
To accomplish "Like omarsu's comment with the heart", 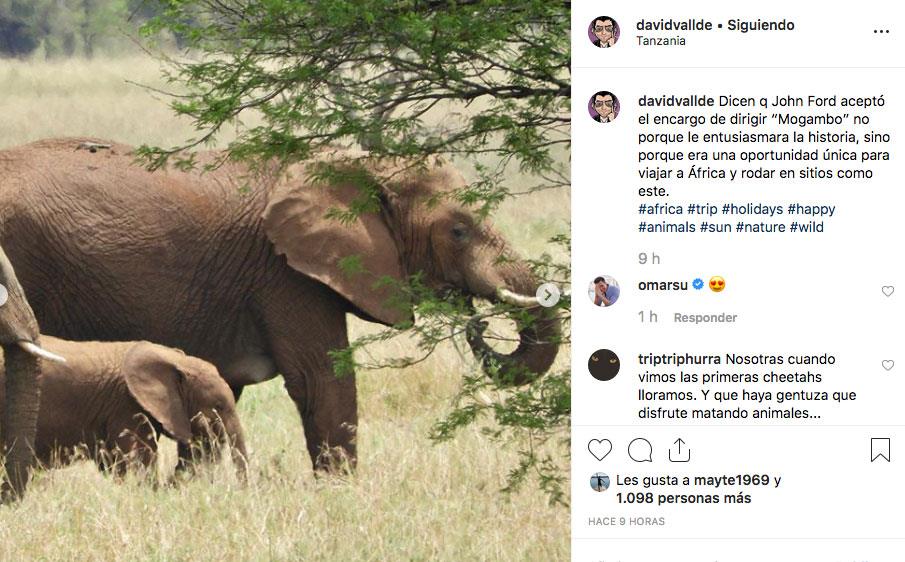I will (x=887, y=292).
